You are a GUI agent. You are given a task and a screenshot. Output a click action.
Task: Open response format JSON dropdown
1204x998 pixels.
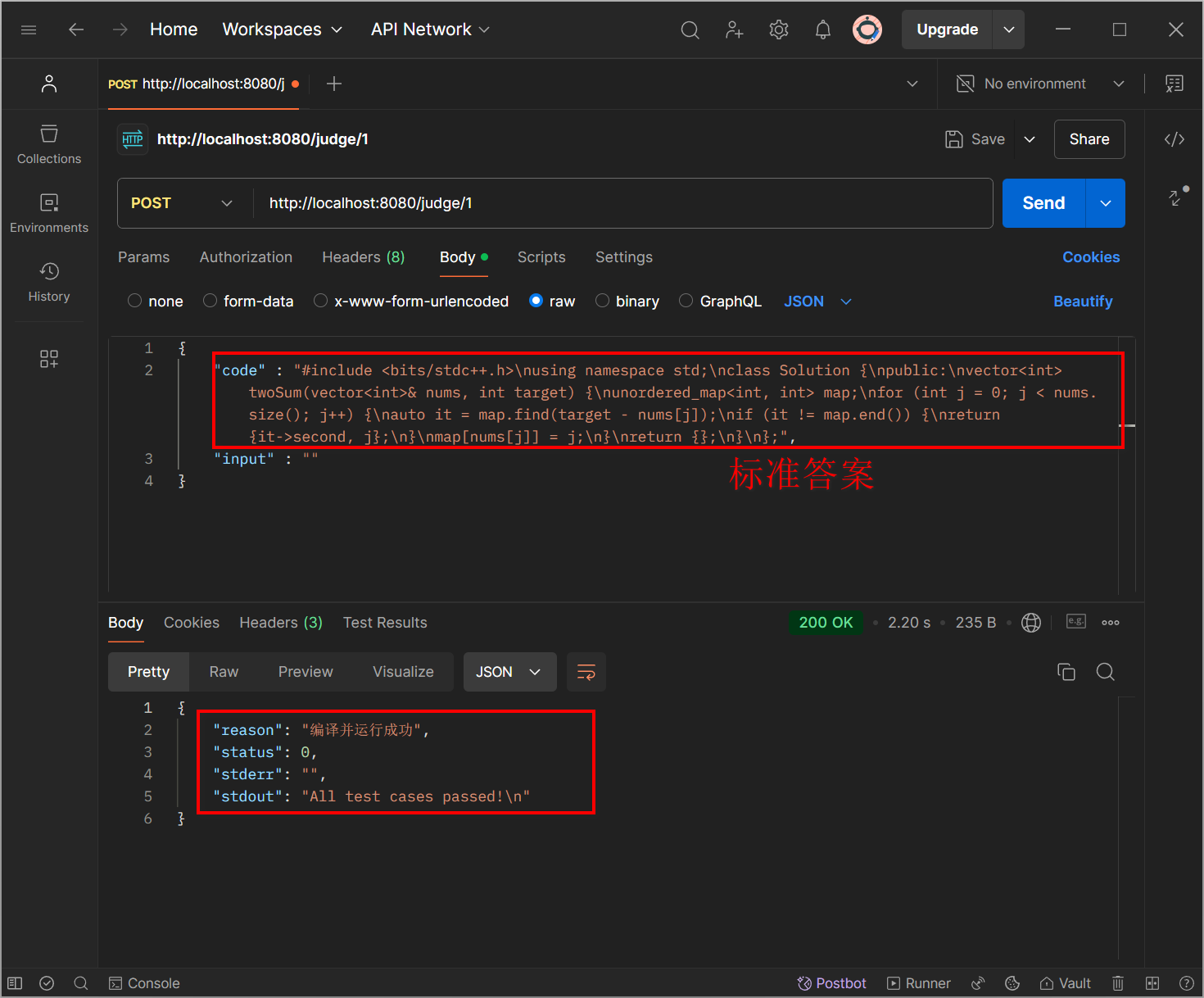tap(509, 672)
